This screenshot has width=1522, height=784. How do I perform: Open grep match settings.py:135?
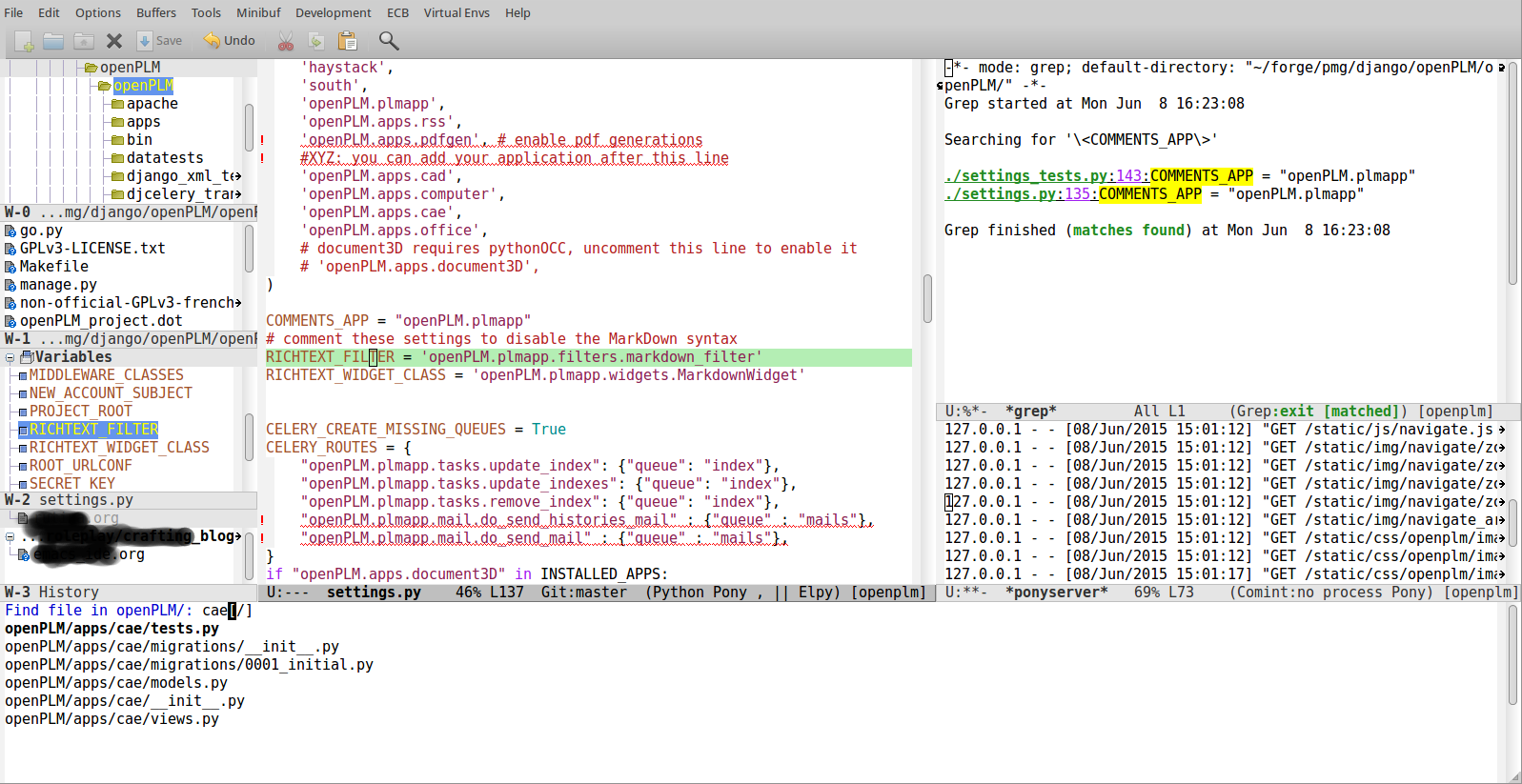[1021, 194]
